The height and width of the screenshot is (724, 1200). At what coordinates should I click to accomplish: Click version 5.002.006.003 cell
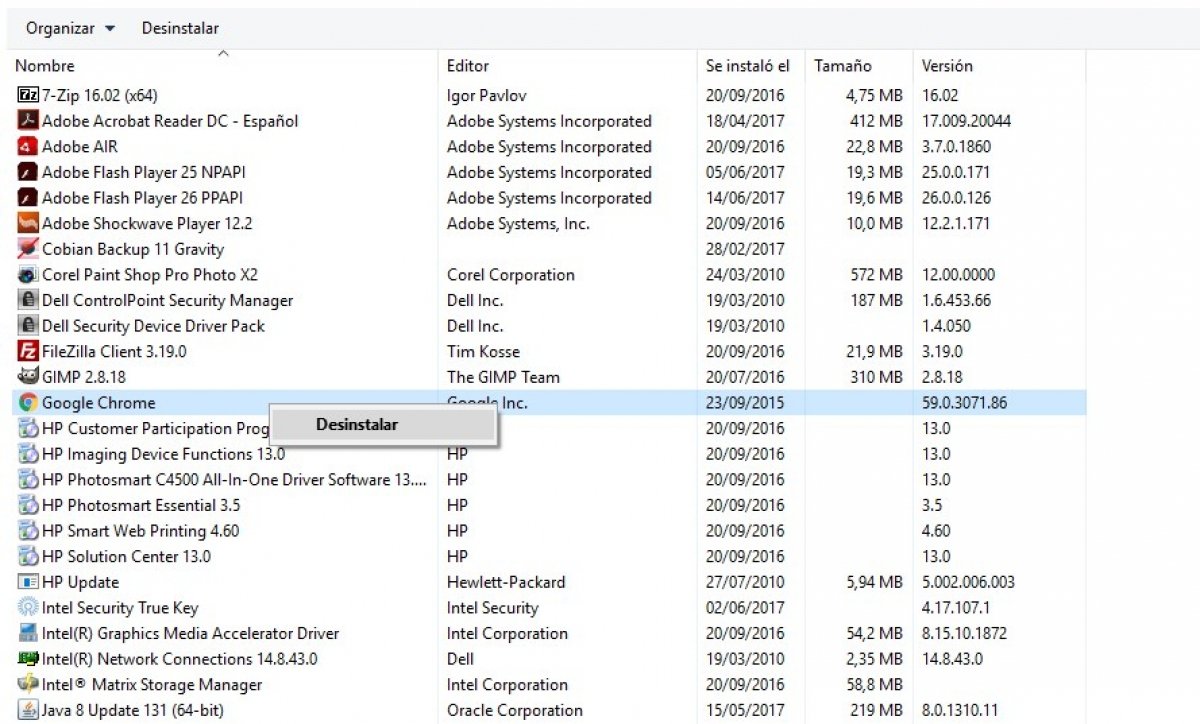(x=968, y=582)
